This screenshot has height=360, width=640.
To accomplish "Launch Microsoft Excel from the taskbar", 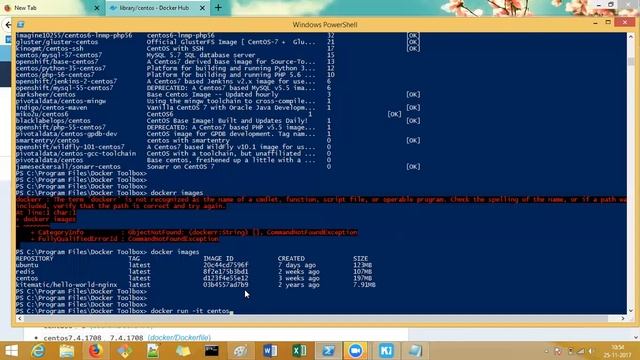I will coord(299,351).
